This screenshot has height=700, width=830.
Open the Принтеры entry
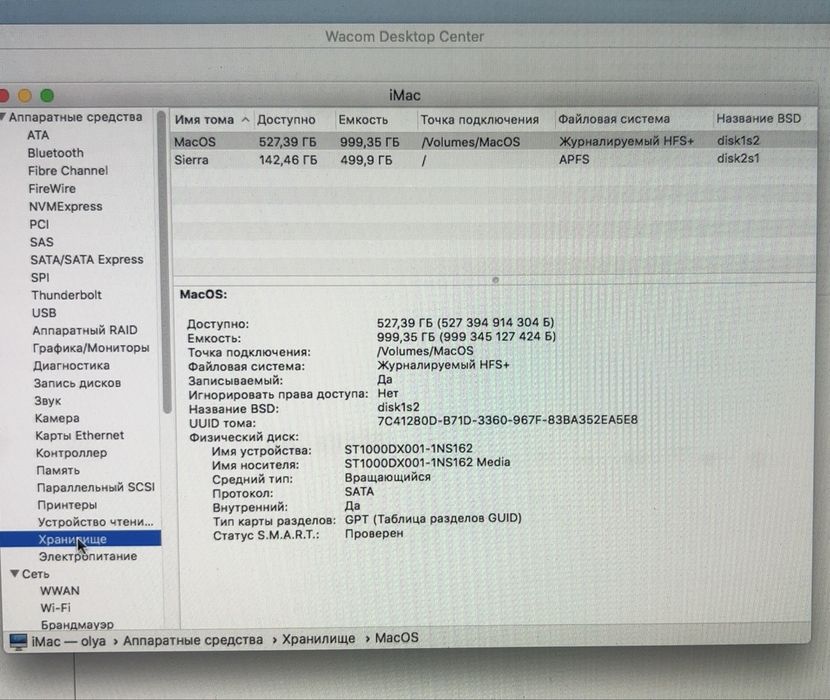tap(67, 505)
